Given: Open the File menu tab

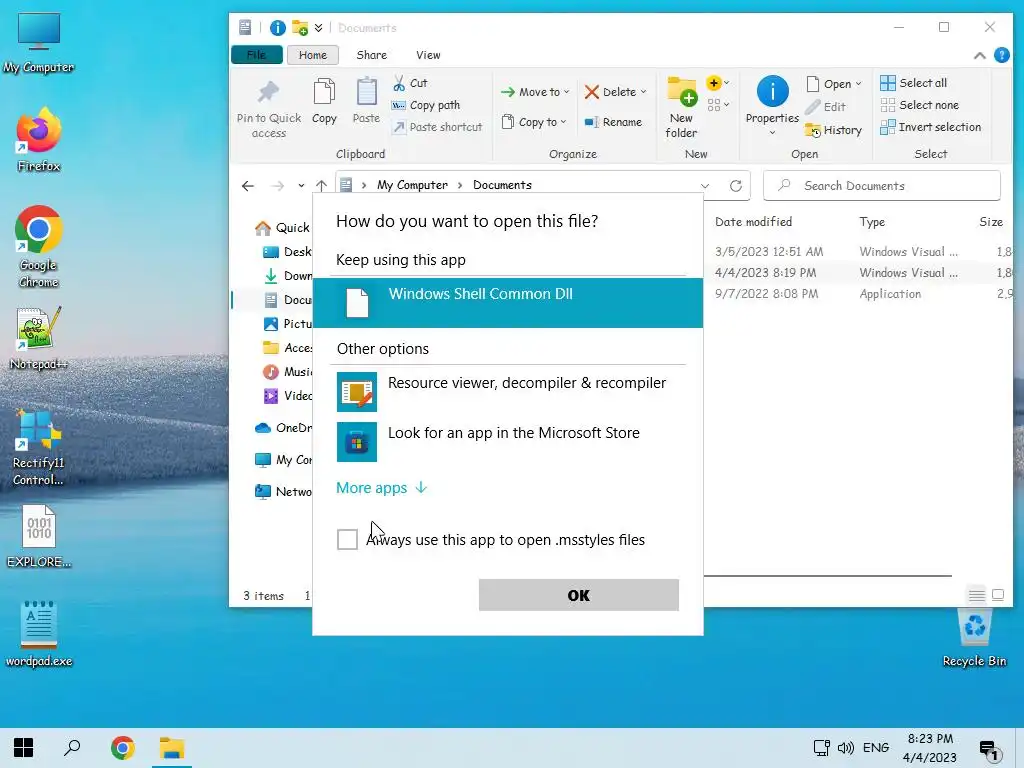Looking at the screenshot, I should tap(257, 55).
